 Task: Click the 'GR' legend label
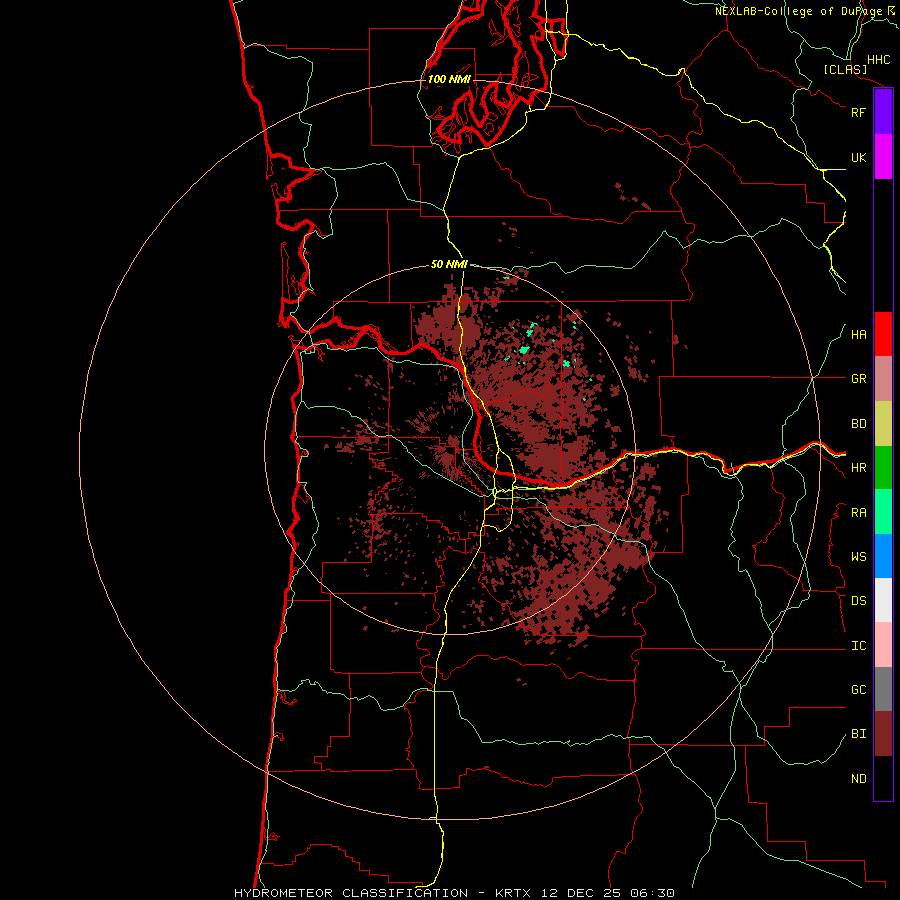(858, 379)
